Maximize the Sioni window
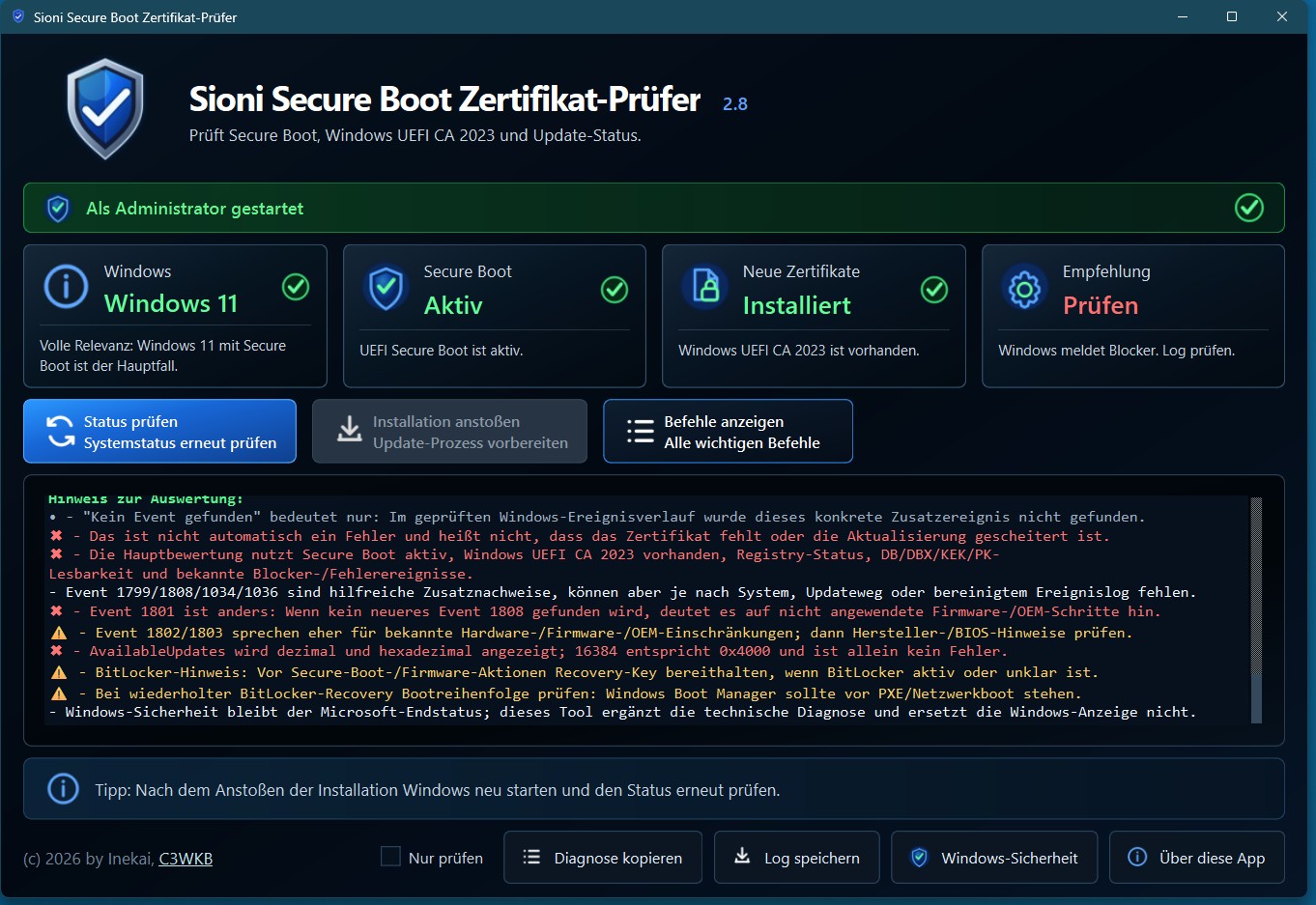The width and height of the screenshot is (1316, 905). coord(1232,16)
